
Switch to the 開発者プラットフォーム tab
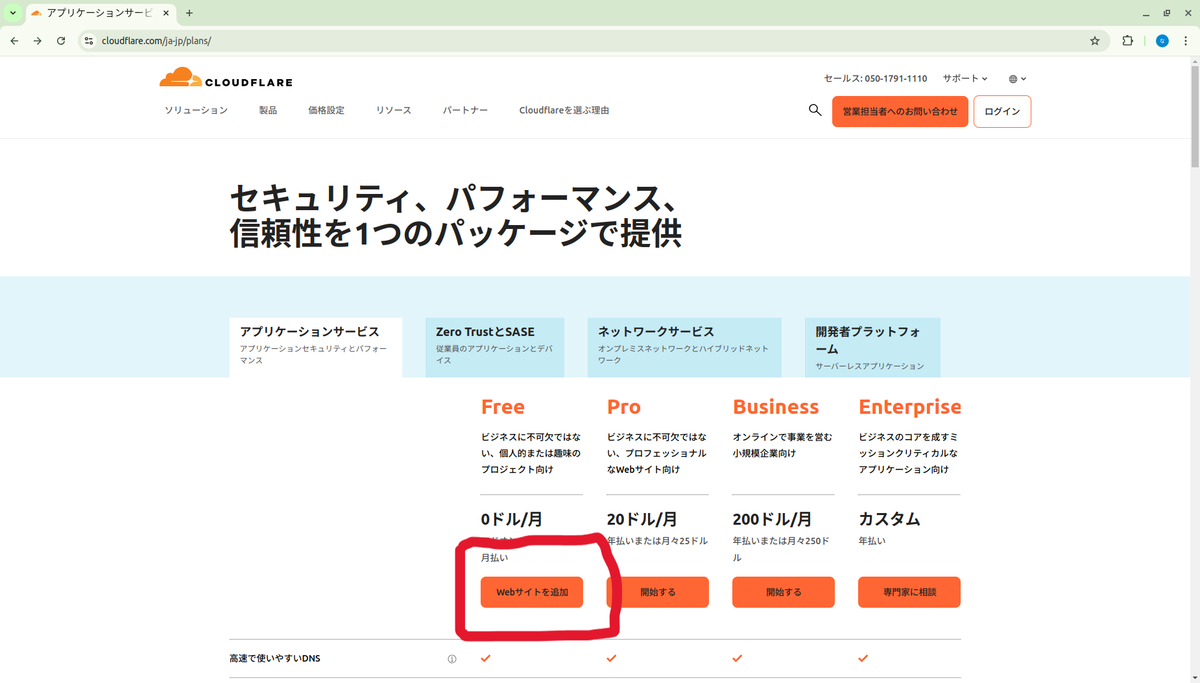(x=872, y=347)
